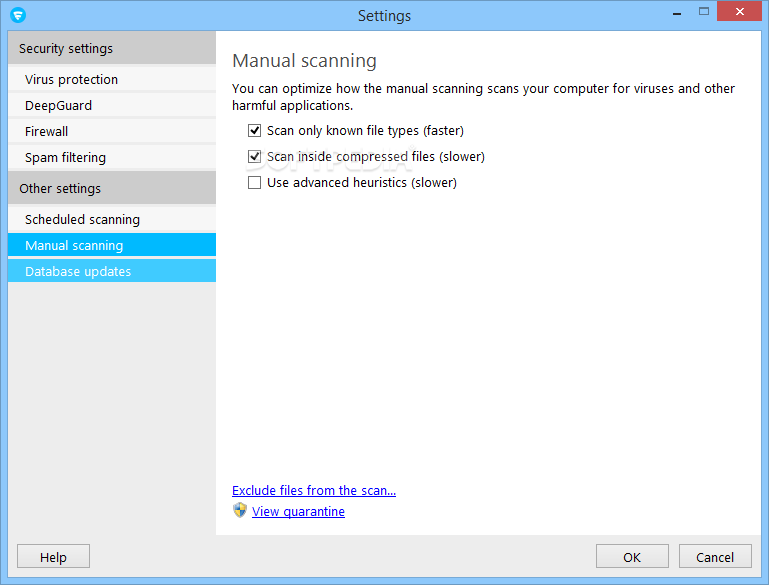769x585 pixels.
Task: Click the shield icon beside View quarantine
Action: pyautogui.click(x=240, y=510)
